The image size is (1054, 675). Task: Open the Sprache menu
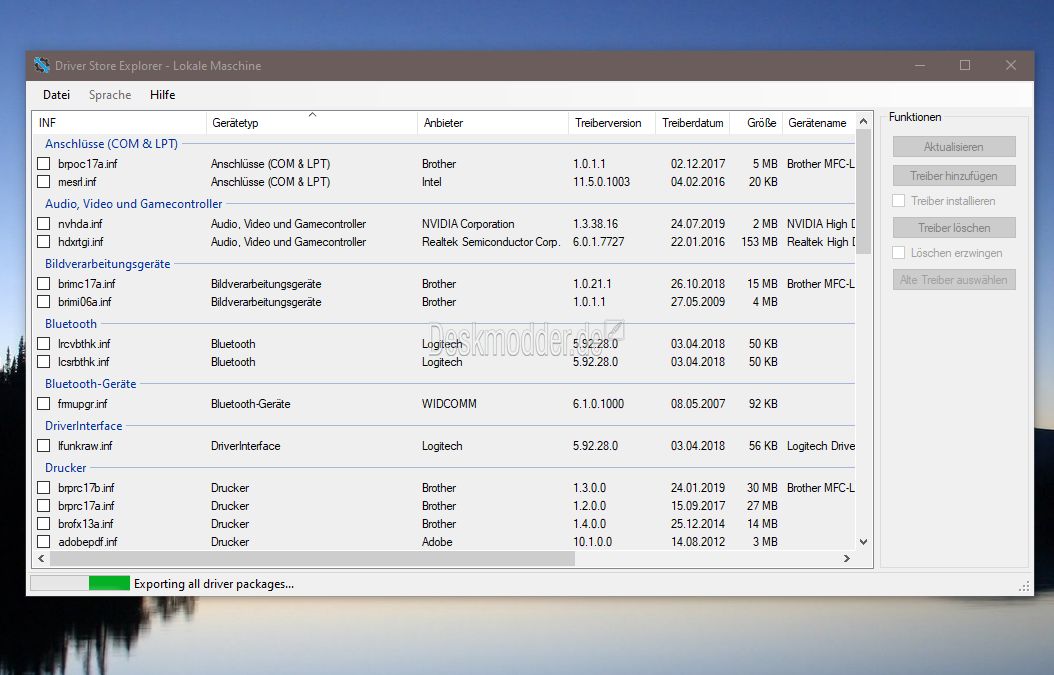[x=110, y=95]
